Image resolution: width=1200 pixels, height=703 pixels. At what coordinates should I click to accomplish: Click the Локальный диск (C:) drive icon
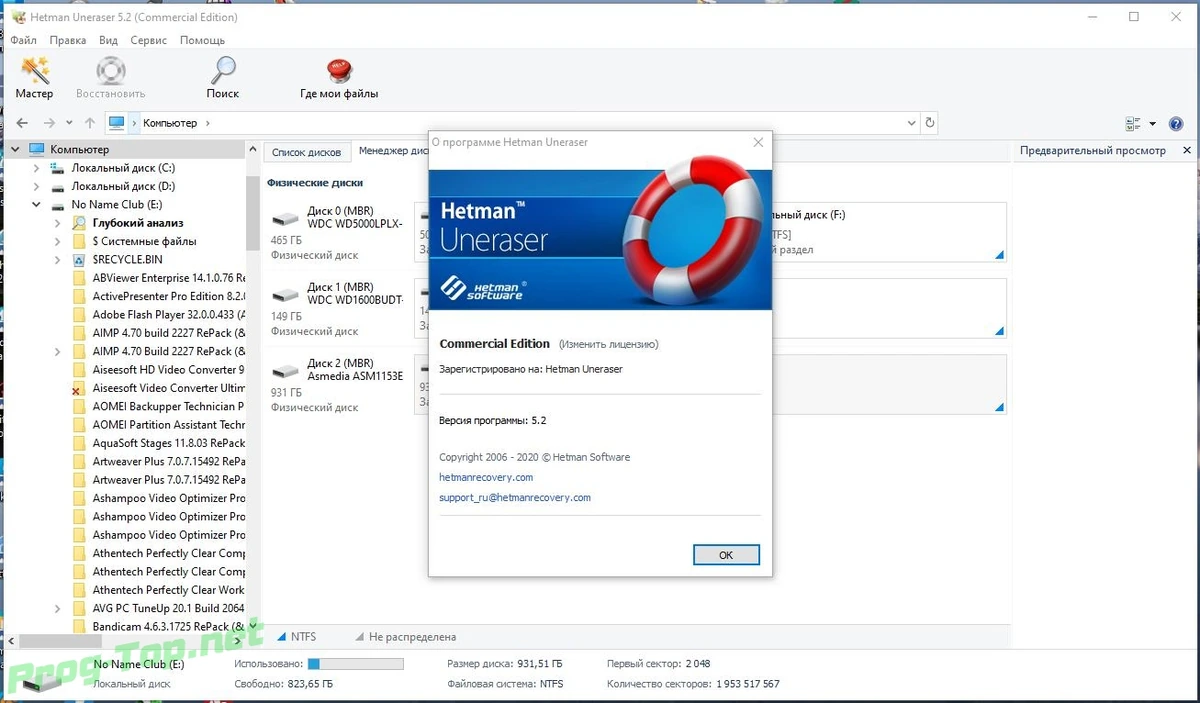click(58, 168)
